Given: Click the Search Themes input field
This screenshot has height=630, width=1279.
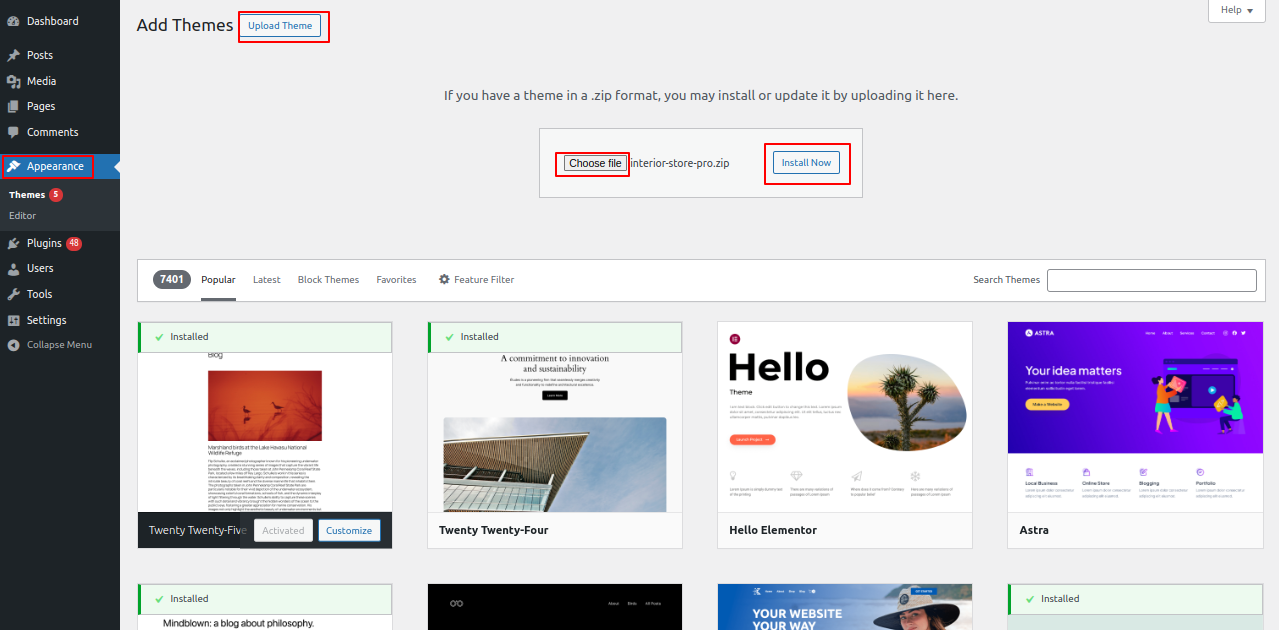Looking at the screenshot, I should coord(1151,280).
